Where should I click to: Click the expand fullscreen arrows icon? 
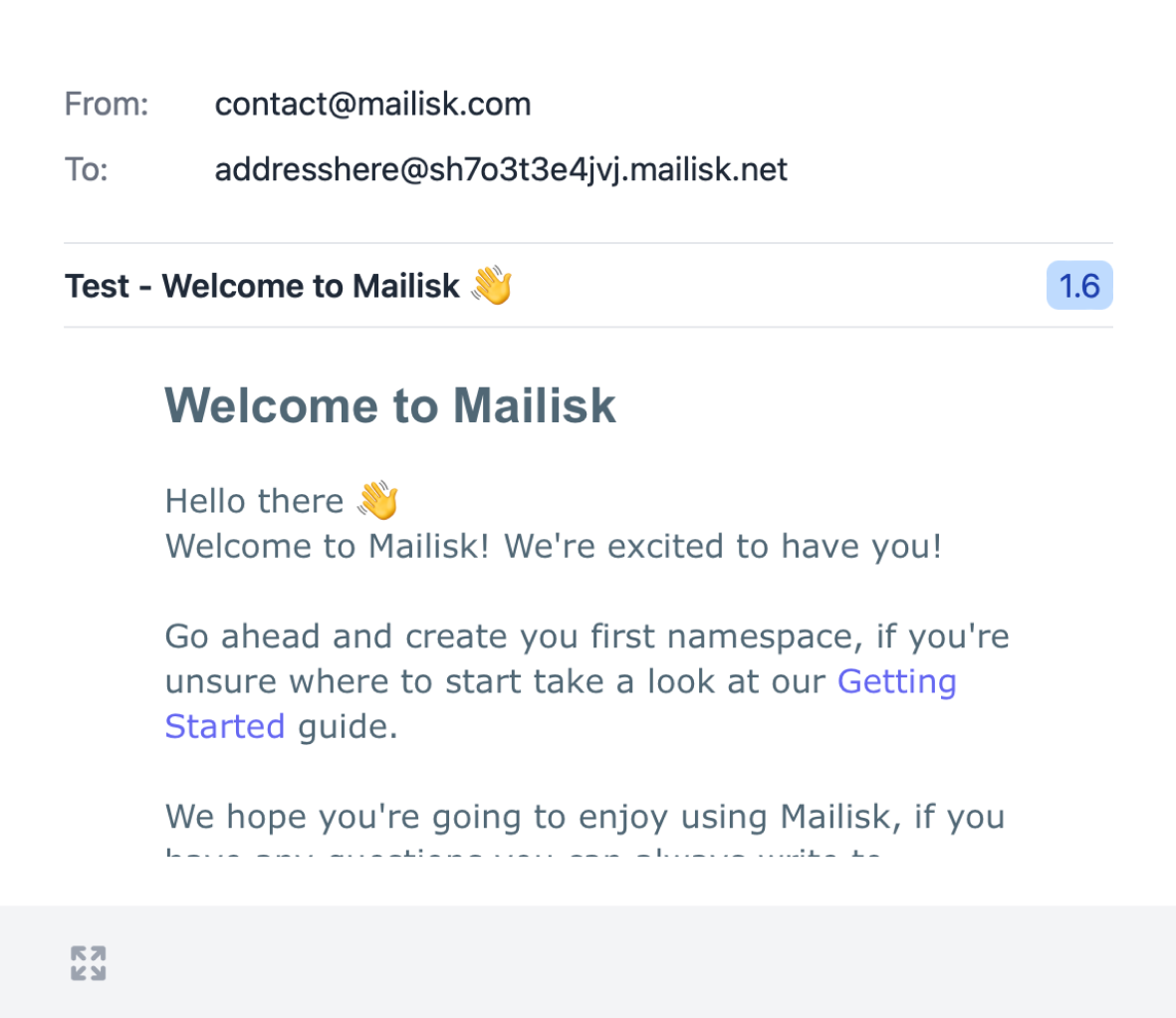coord(89,963)
